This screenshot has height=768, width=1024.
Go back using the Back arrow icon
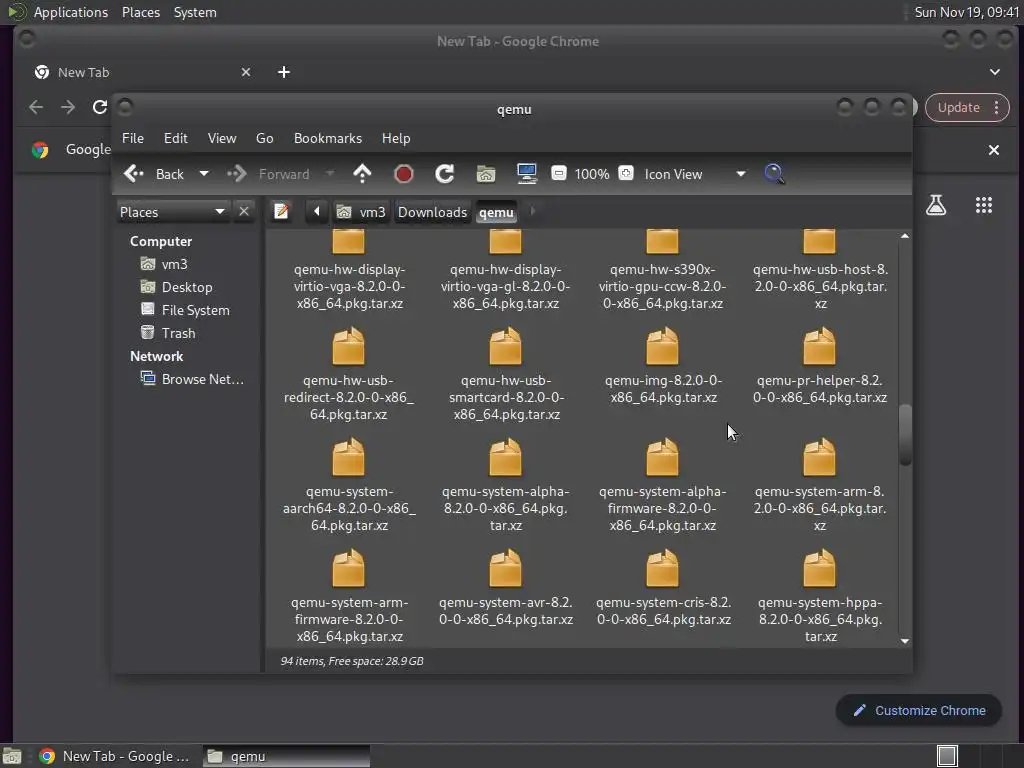coord(134,174)
